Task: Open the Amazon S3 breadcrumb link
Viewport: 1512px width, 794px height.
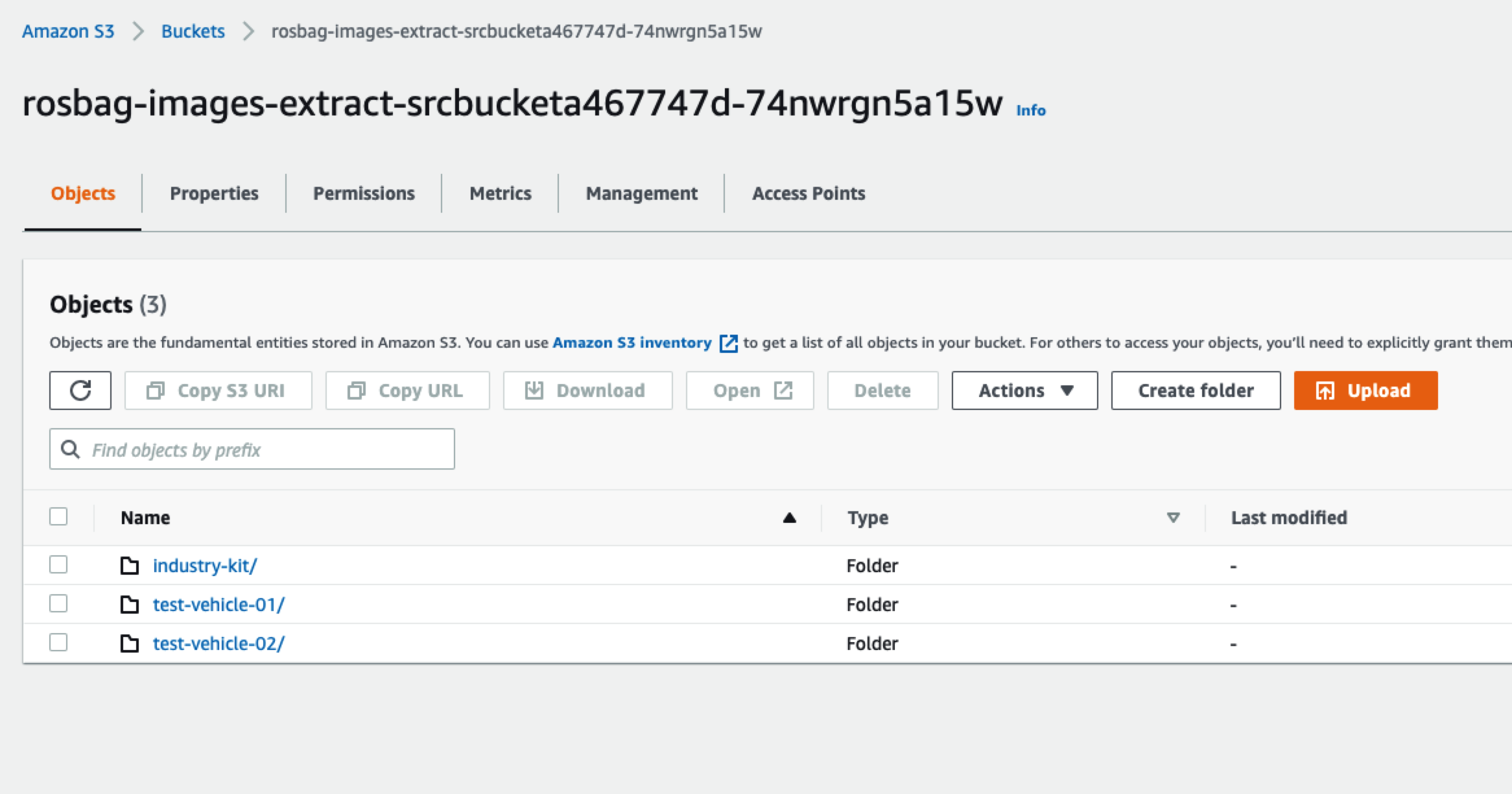Action: pos(68,31)
